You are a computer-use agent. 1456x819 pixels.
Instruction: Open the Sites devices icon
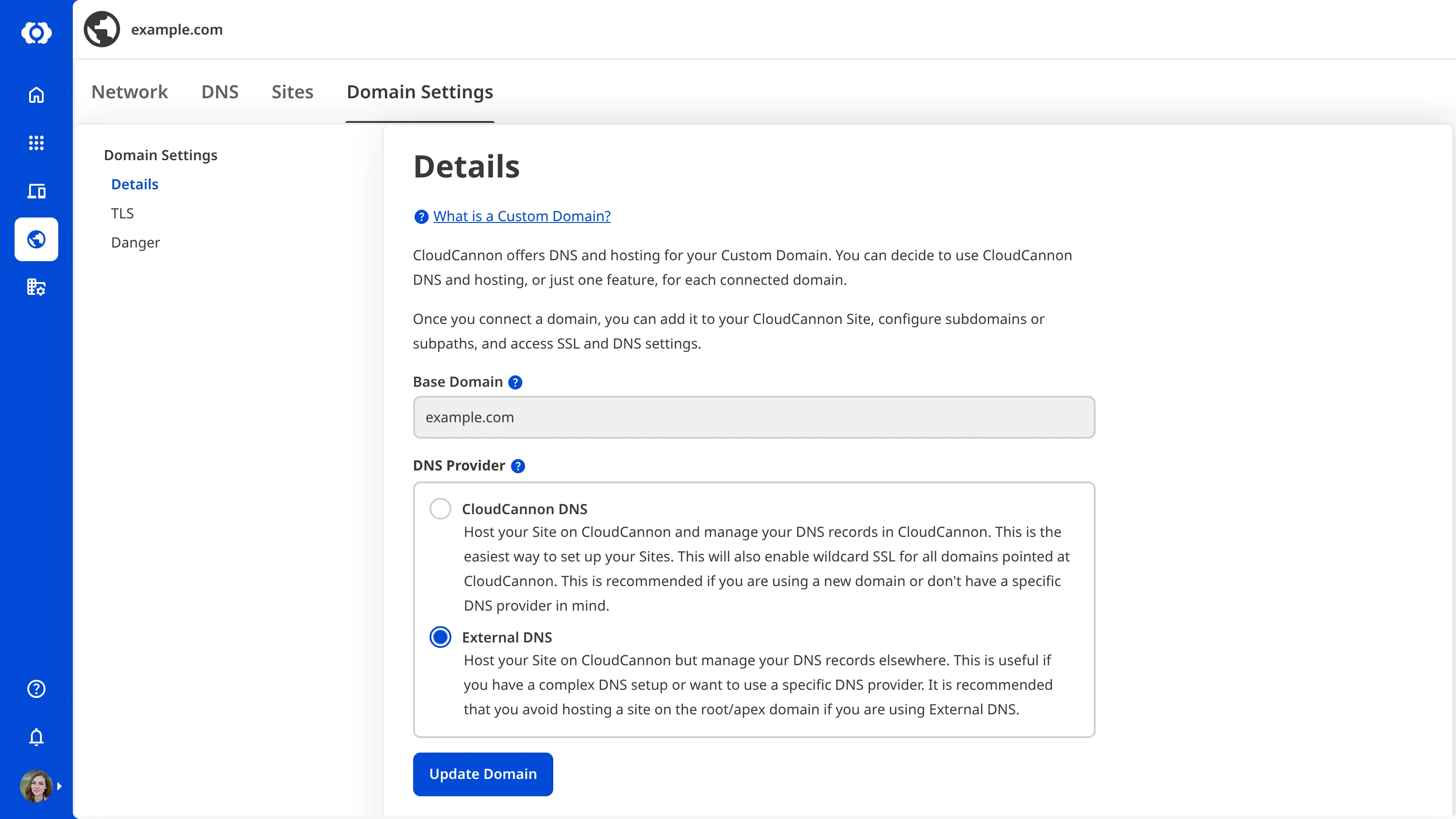click(36, 191)
